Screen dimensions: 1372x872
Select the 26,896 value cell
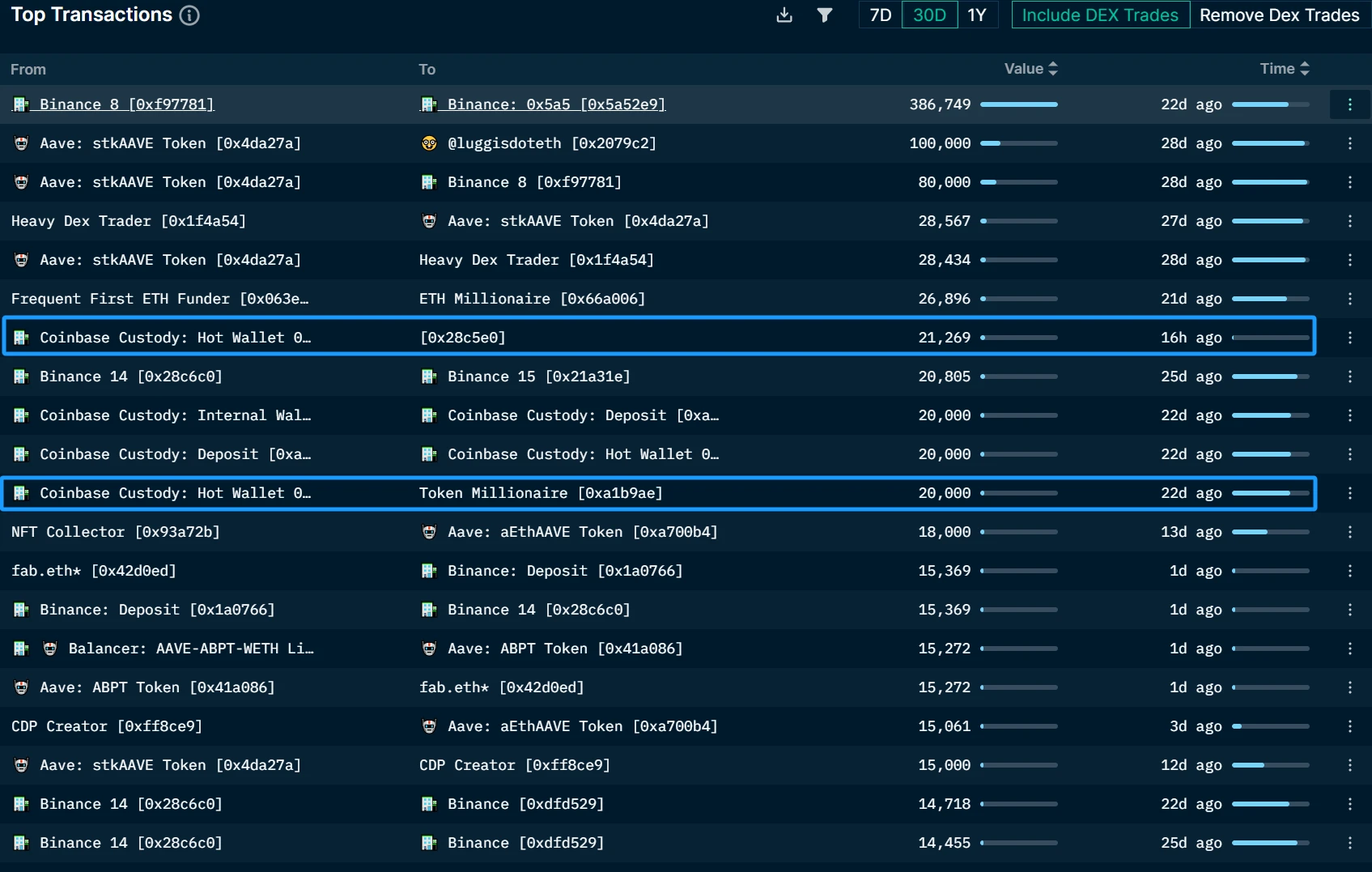pos(944,299)
